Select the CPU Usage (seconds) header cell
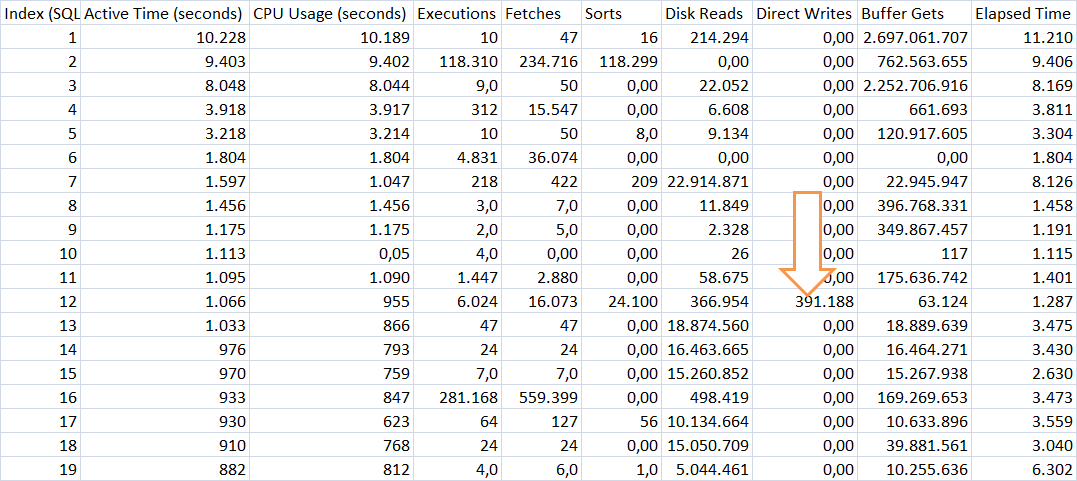The image size is (1077, 481). (x=331, y=14)
